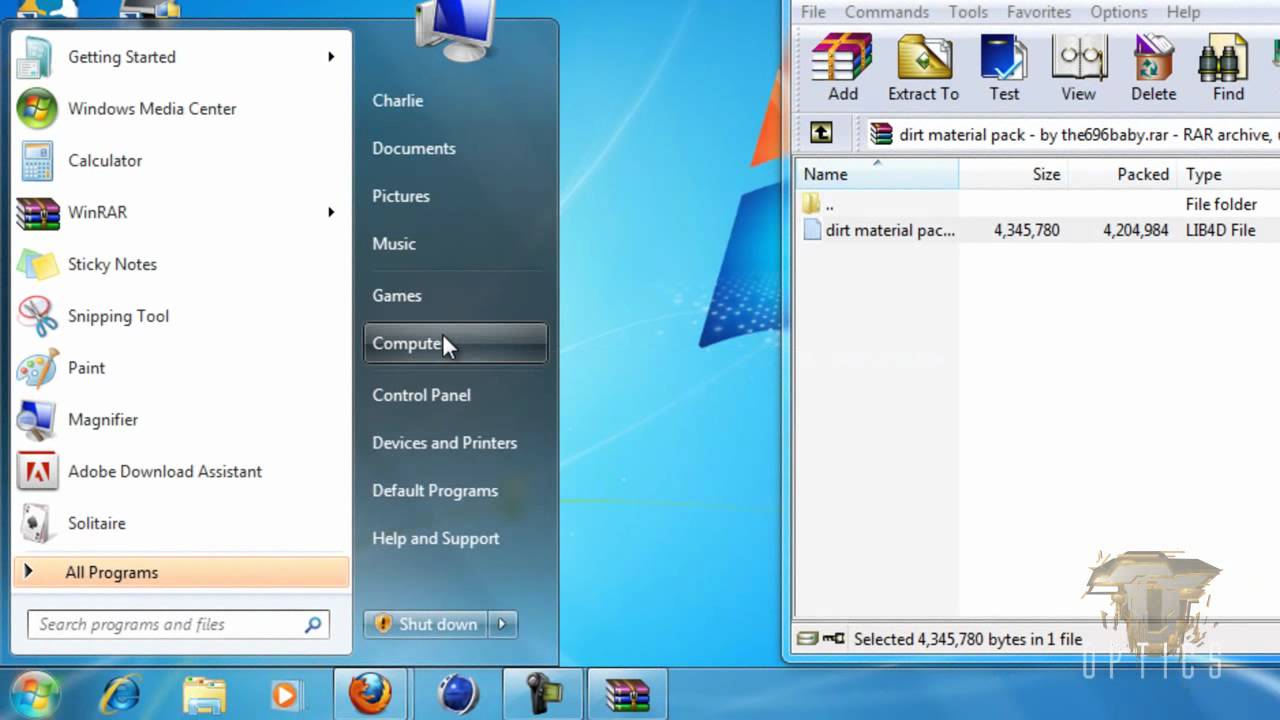Open Help and Support
1280x720 pixels.
pos(435,539)
